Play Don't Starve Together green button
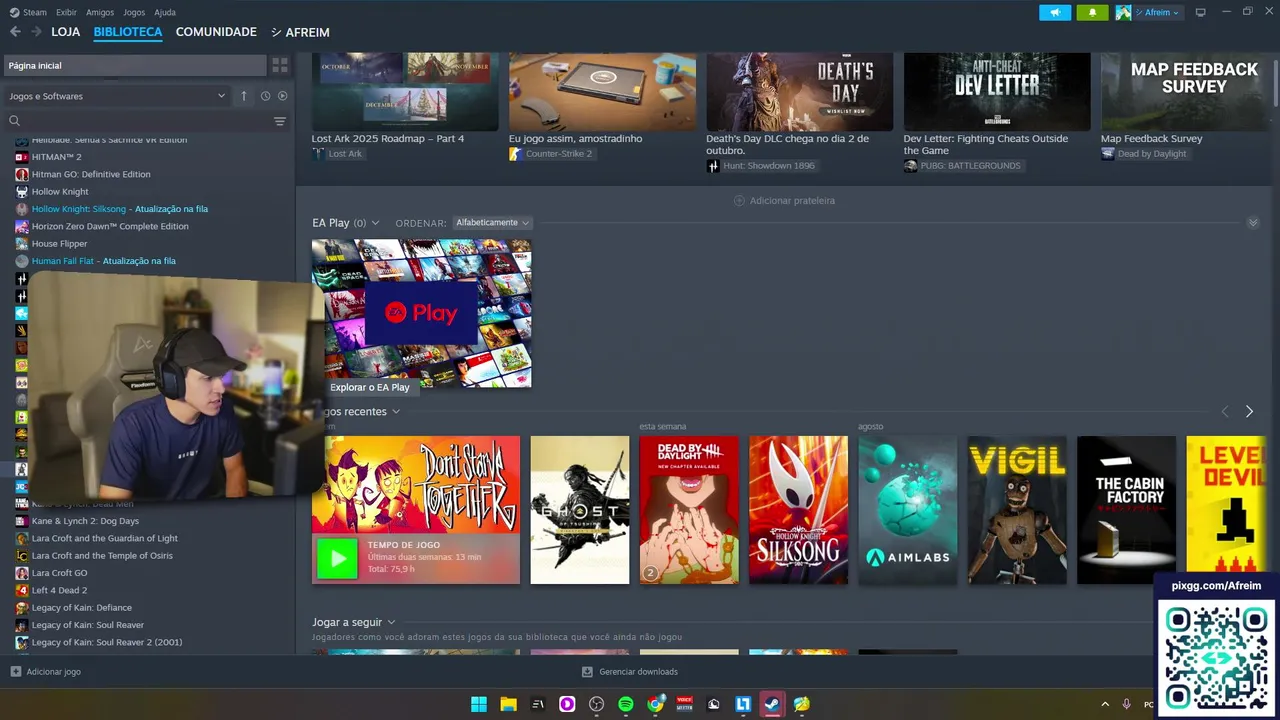The width and height of the screenshot is (1280, 720). [337, 559]
